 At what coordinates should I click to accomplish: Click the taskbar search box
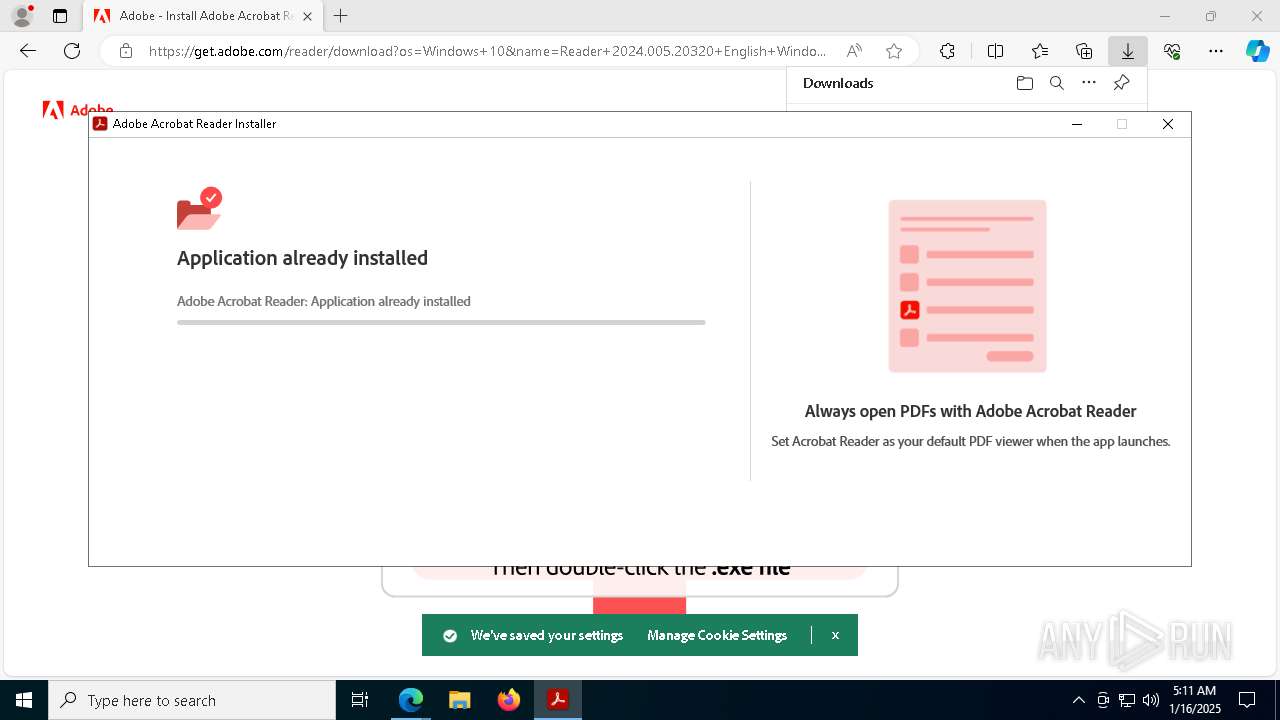192,700
